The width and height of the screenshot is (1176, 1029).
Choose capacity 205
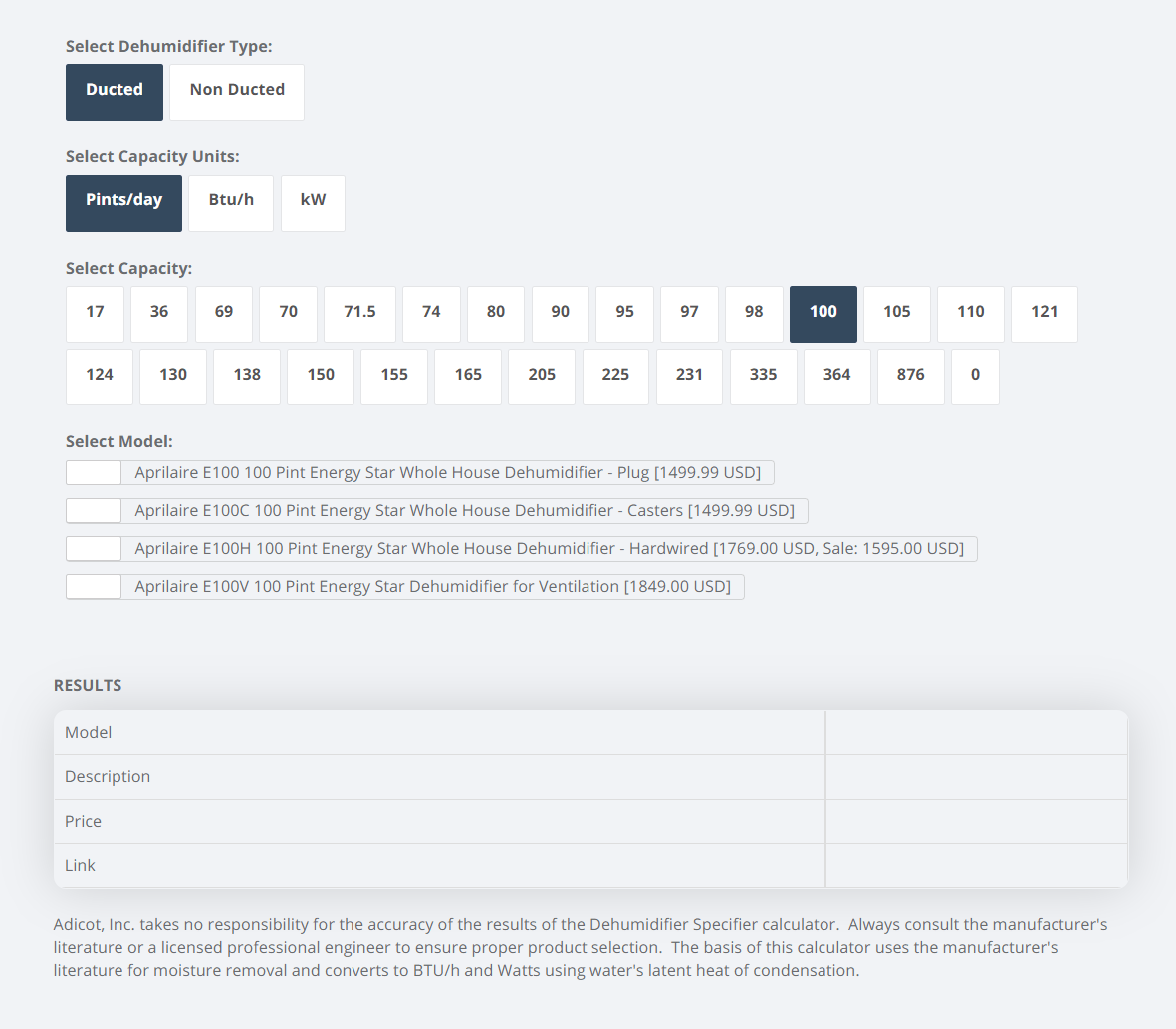tap(542, 377)
